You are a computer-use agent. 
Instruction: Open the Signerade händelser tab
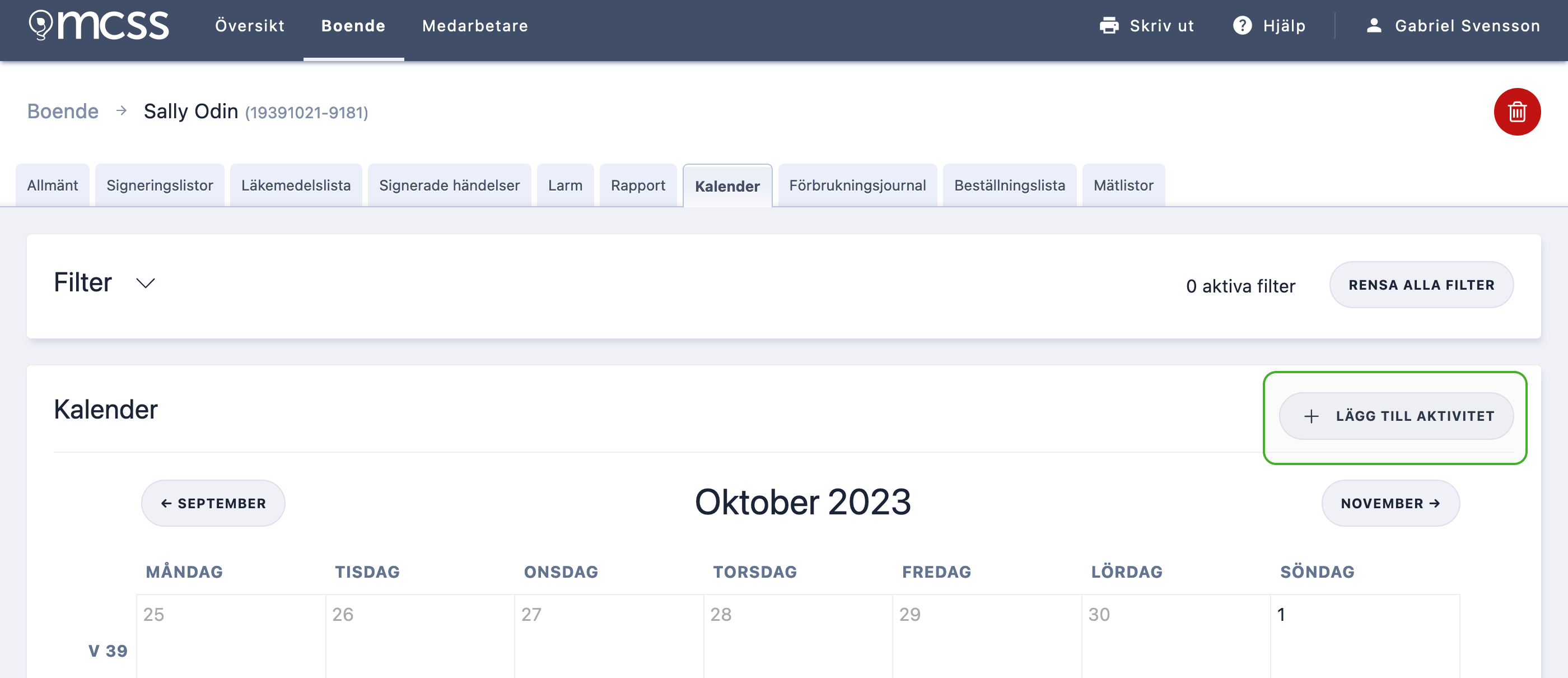coord(449,185)
